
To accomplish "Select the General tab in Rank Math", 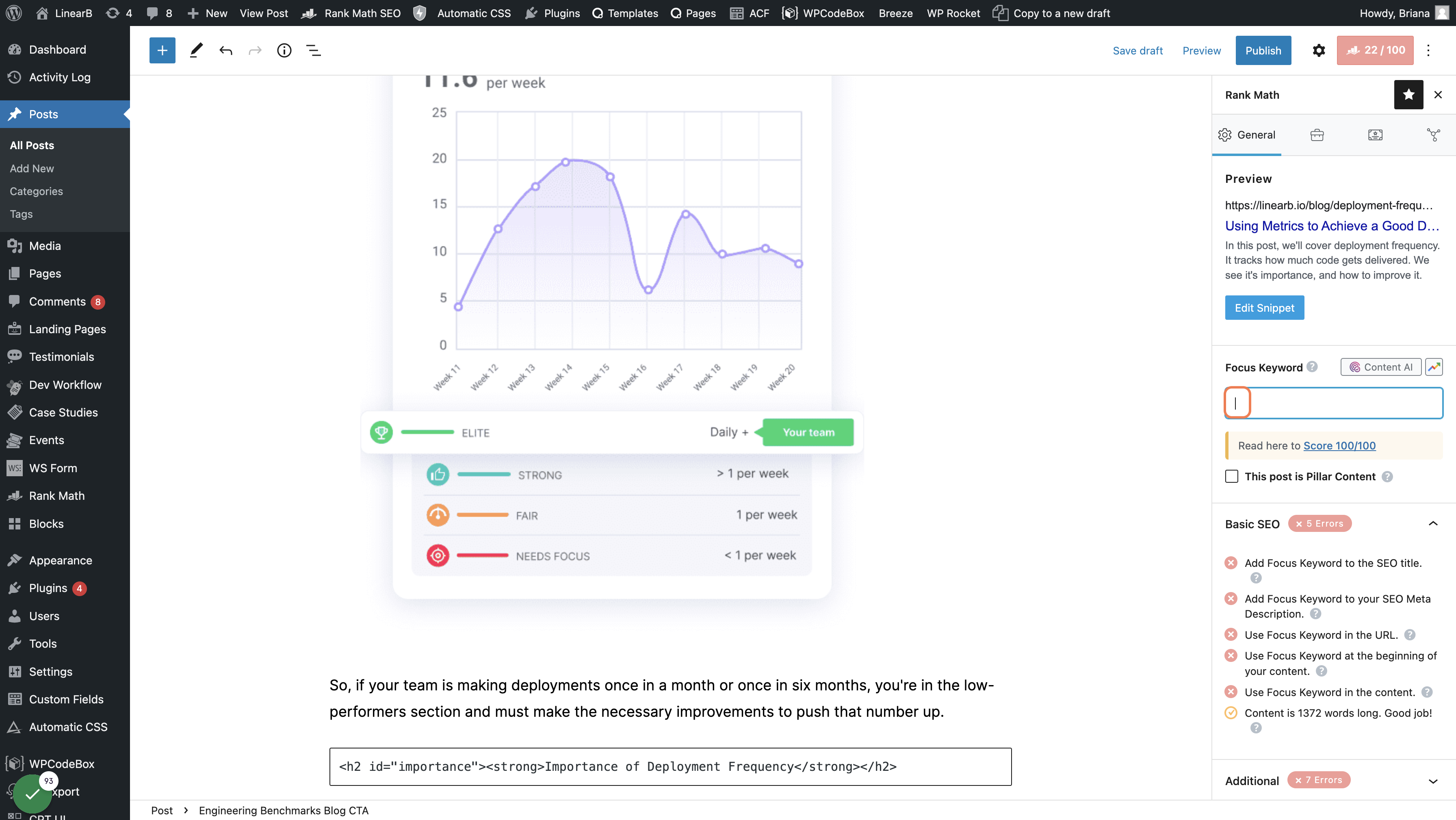I will tap(1246, 134).
